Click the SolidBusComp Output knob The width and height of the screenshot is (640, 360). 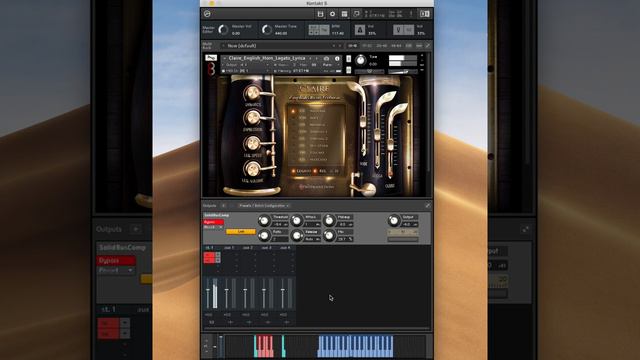point(394,221)
